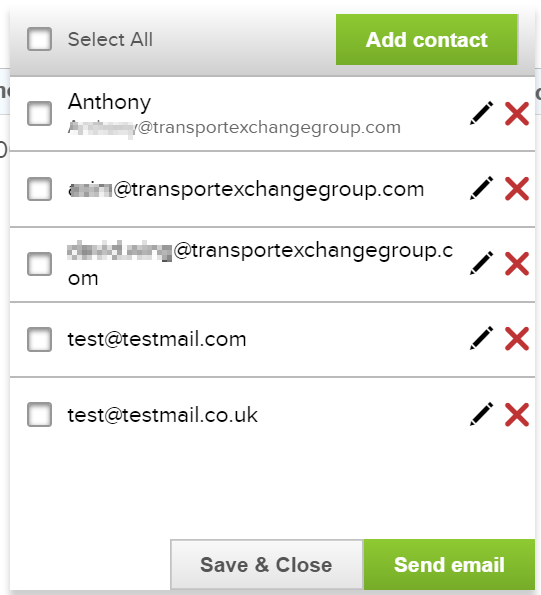Delete the Anthony contact
This screenshot has height=595, width=541.
(x=517, y=113)
